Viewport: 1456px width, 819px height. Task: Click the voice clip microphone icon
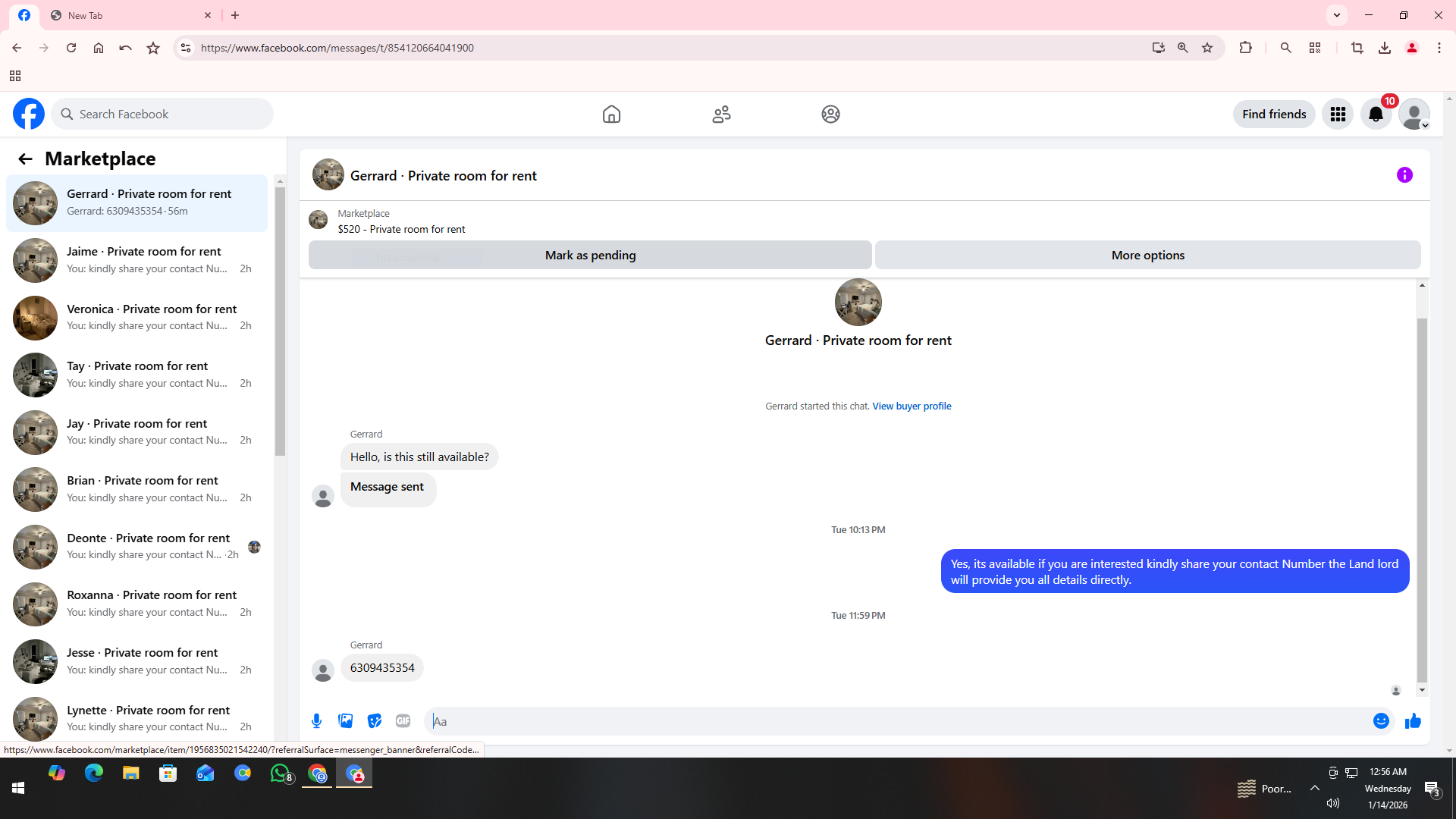[x=317, y=721]
